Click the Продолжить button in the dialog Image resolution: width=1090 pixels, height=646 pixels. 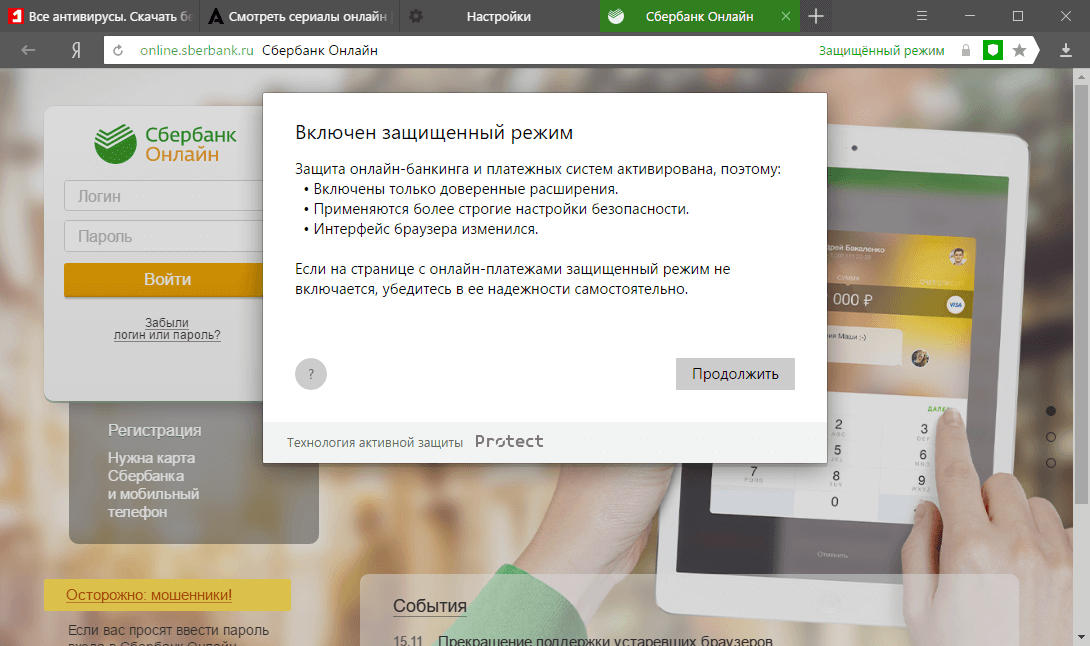pyautogui.click(x=735, y=374)
